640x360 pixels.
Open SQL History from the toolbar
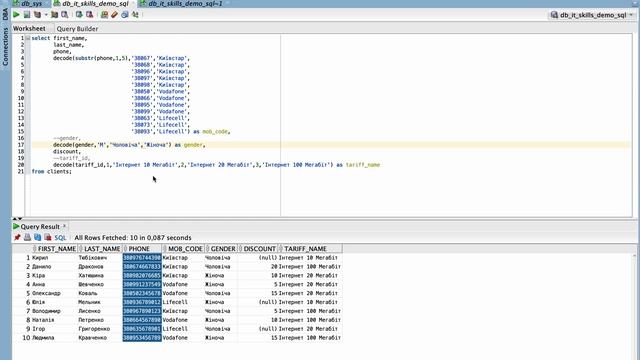tap(125, 15)
